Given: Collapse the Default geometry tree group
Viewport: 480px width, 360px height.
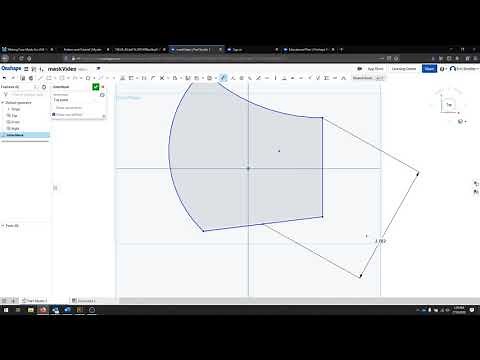Looking at the screenshot, I should point(3,103).
